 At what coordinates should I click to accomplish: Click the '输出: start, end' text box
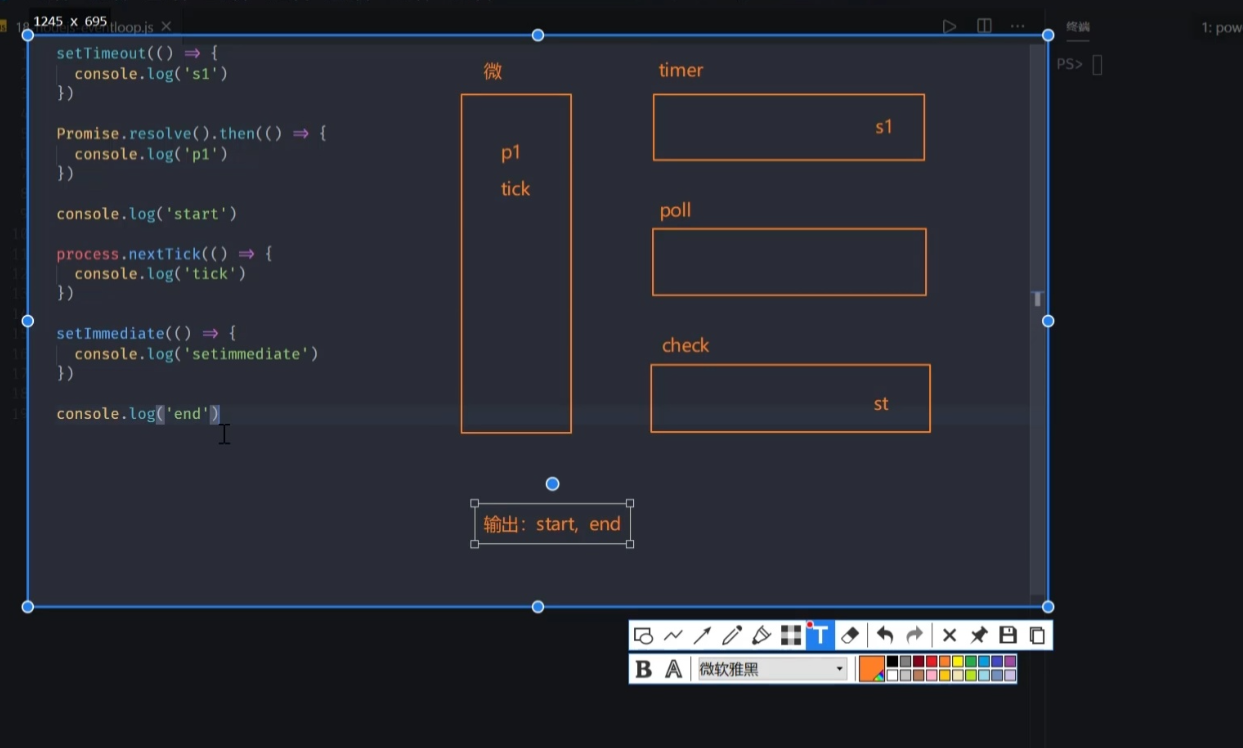pos(552,525)
